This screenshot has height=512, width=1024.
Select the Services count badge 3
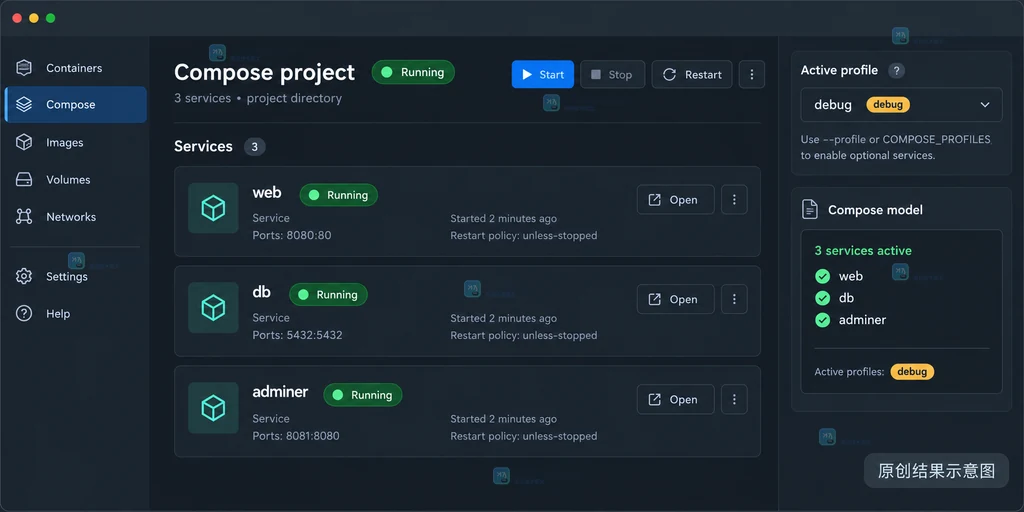(255, 147)
